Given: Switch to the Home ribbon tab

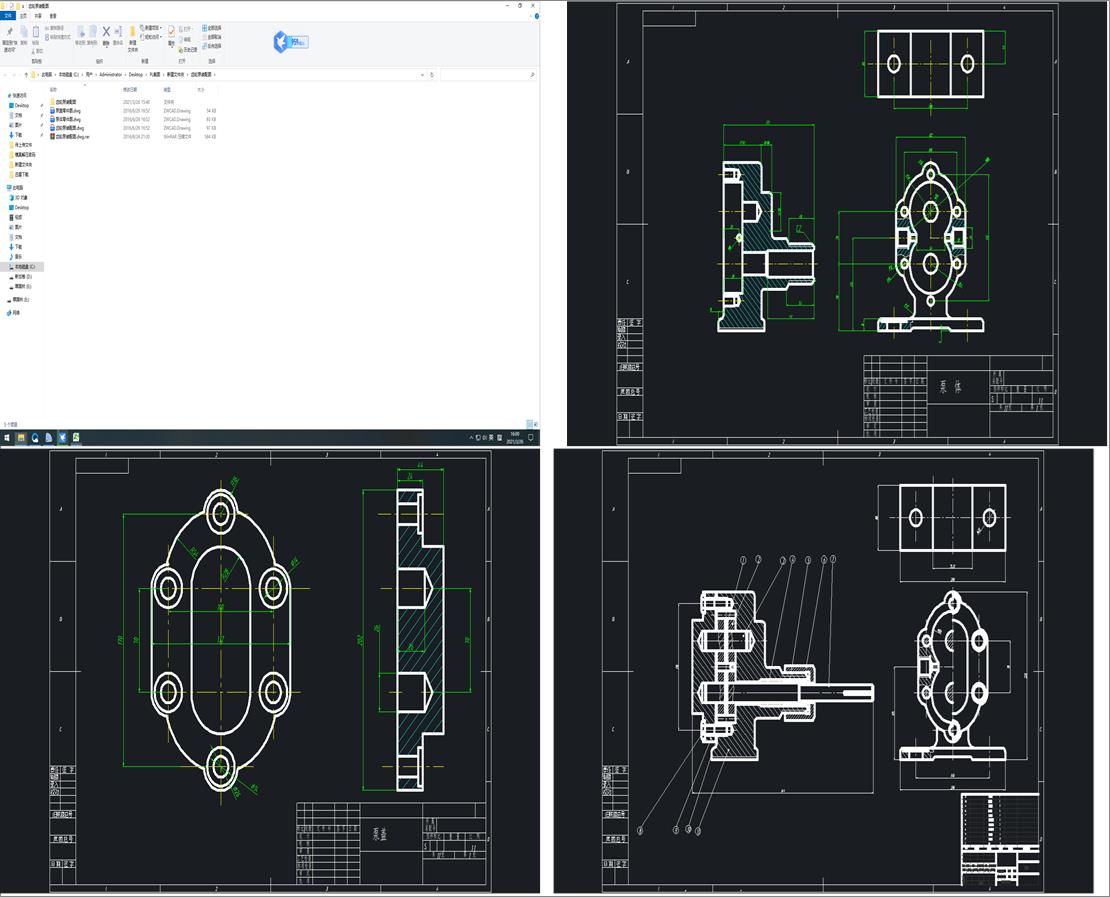Looking at the screenshot, I should pyautogui.click(x=23, y=16).
